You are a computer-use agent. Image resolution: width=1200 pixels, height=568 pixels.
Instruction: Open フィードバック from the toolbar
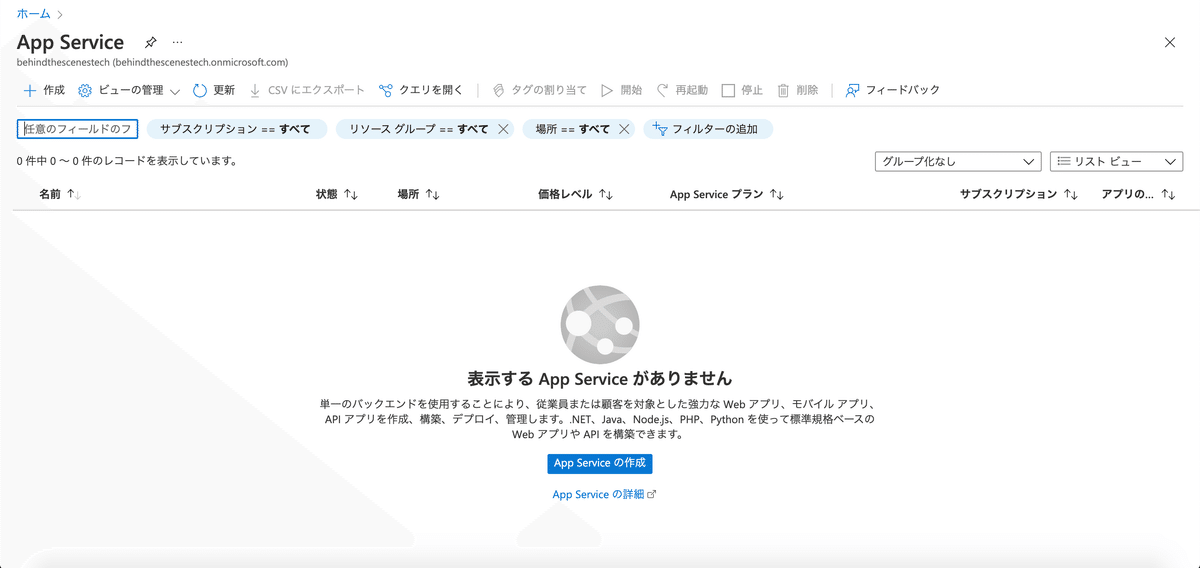[x=893, y=90]
